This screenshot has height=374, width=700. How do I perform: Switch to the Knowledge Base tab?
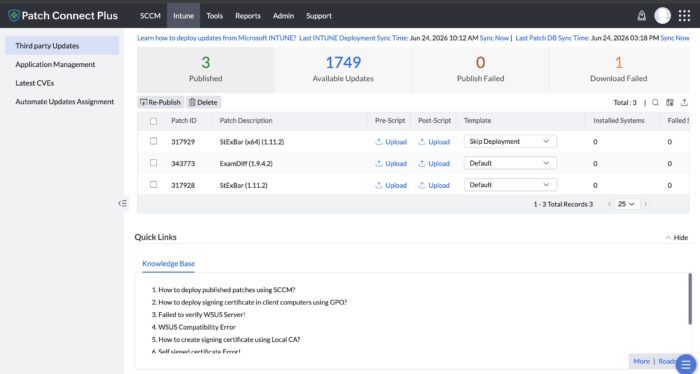pos(168,264)
